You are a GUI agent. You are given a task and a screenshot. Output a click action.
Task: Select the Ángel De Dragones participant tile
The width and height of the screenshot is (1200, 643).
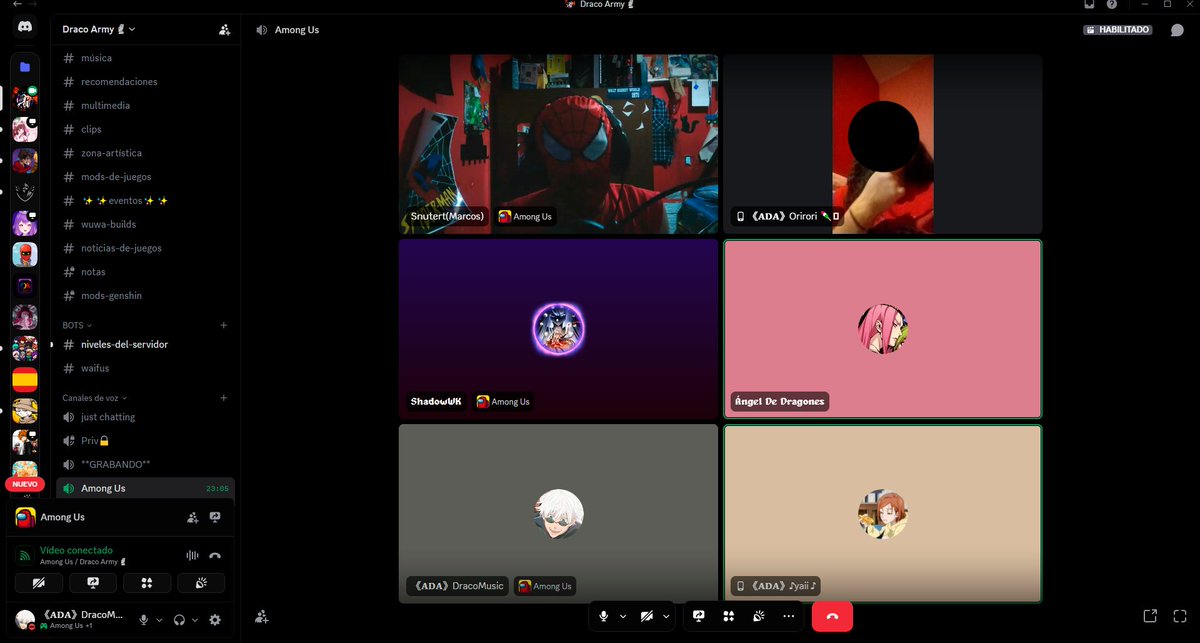point(882,329)
